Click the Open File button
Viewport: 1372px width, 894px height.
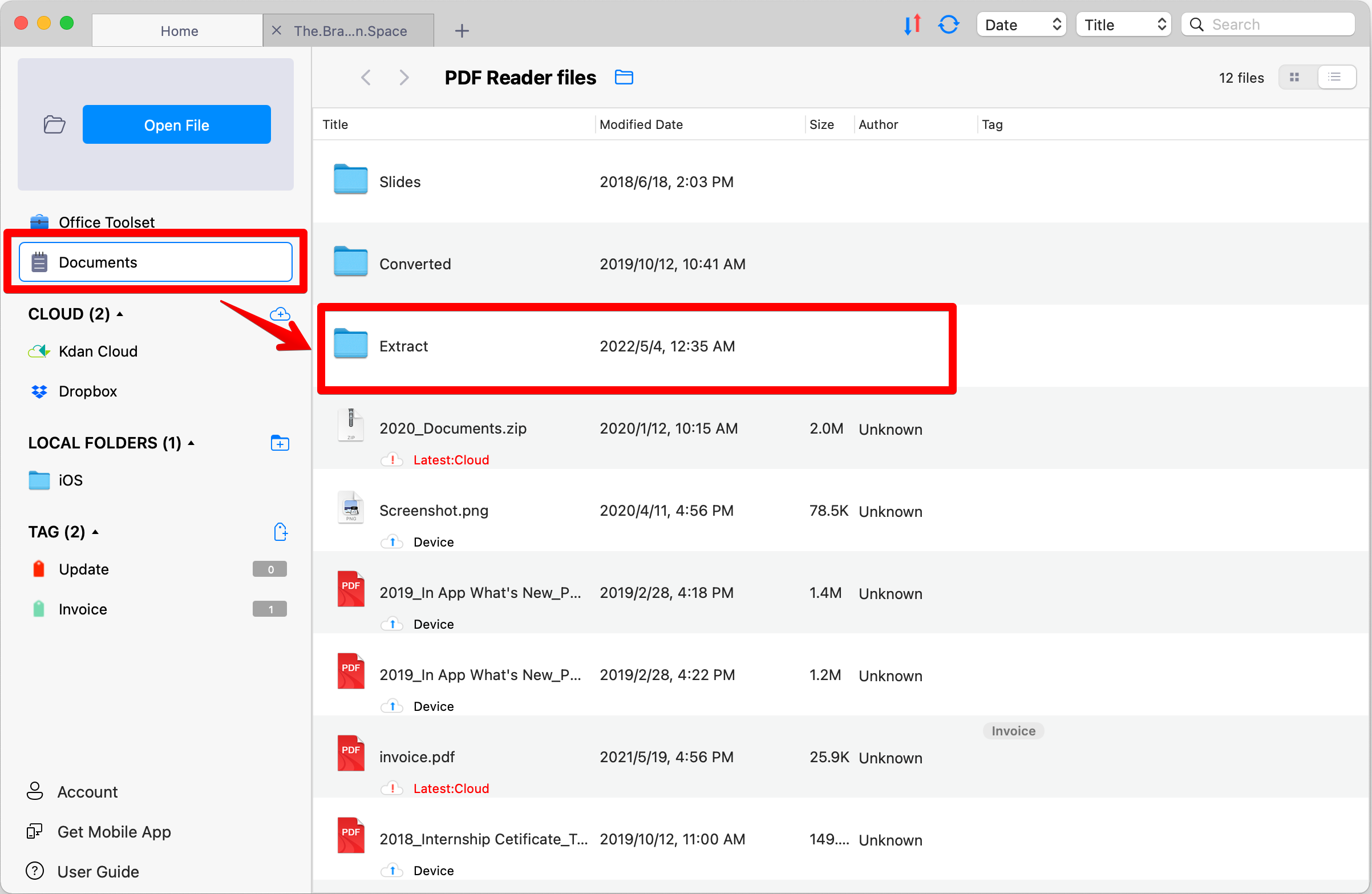(x=176, y=124)
